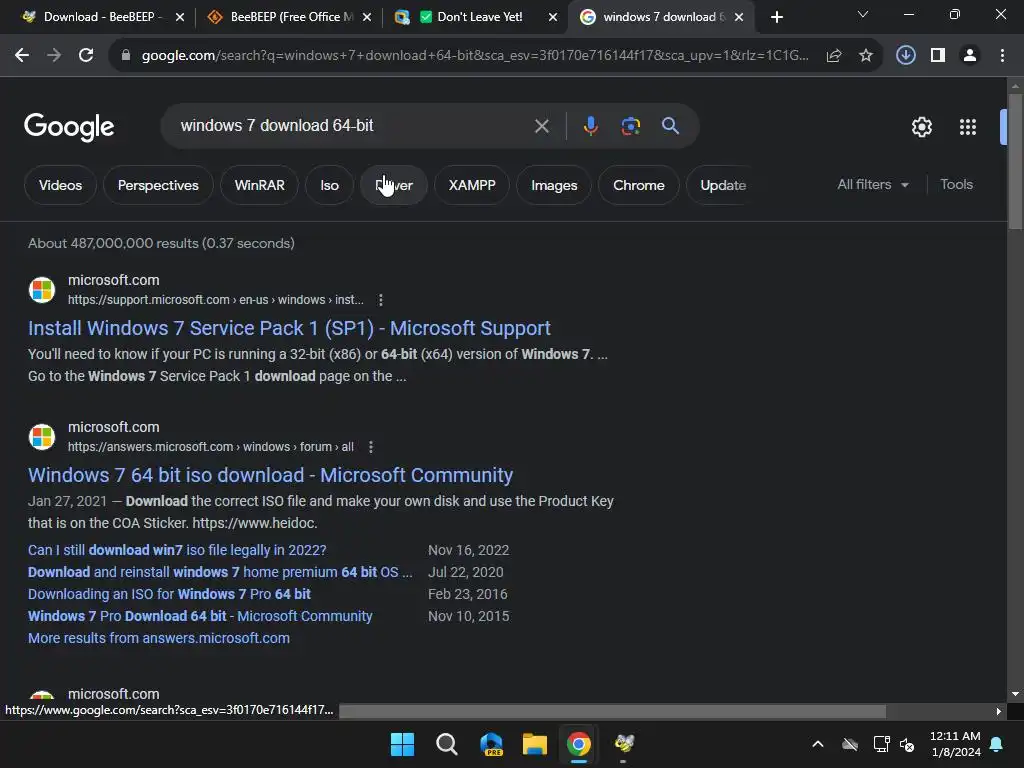The image size is (1024, 768).
Task: Select the Perspectives filter chip
Action: pos(158,185)
